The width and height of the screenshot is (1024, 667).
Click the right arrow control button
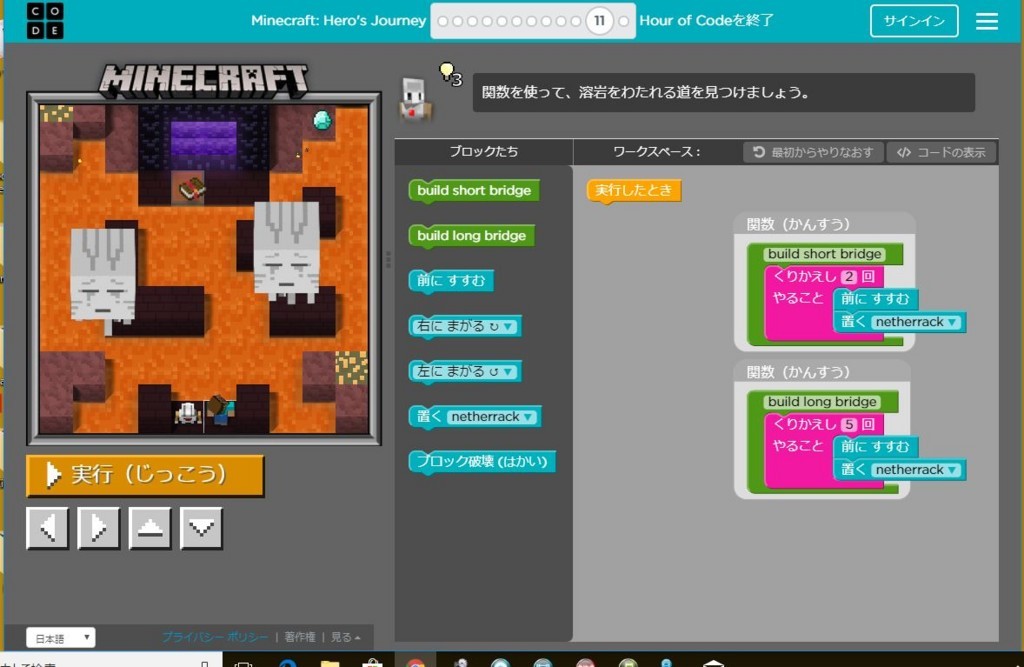pyautogui.click(x=99, y=528)
